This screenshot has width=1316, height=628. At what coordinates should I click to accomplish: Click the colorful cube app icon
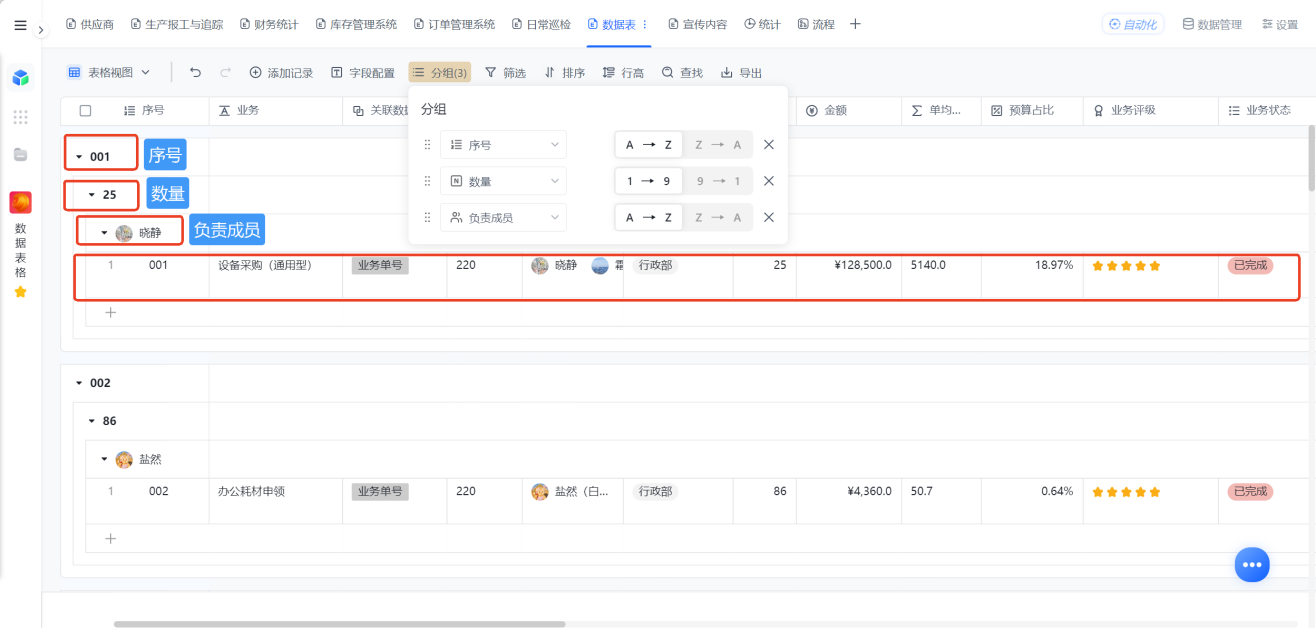[x=21, y=77]
